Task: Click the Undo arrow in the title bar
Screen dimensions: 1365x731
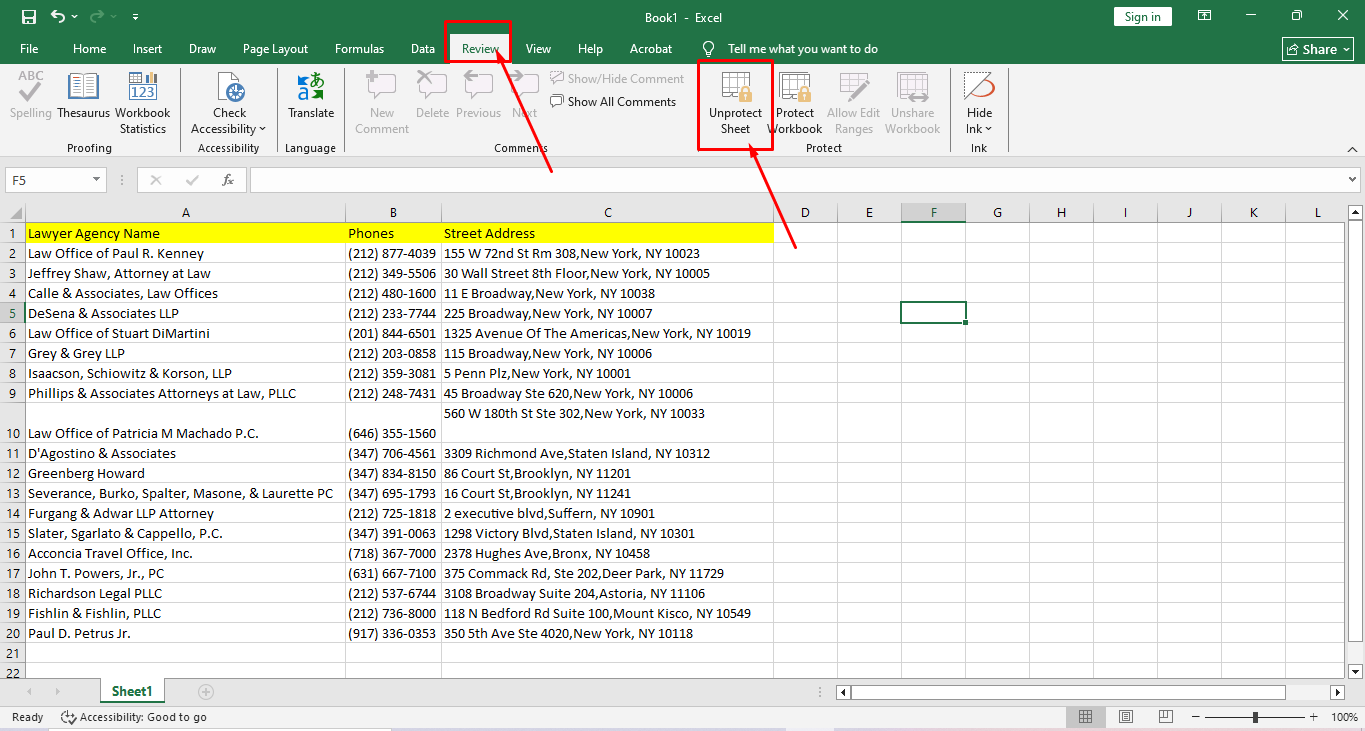Action: (x=58, y=17)
